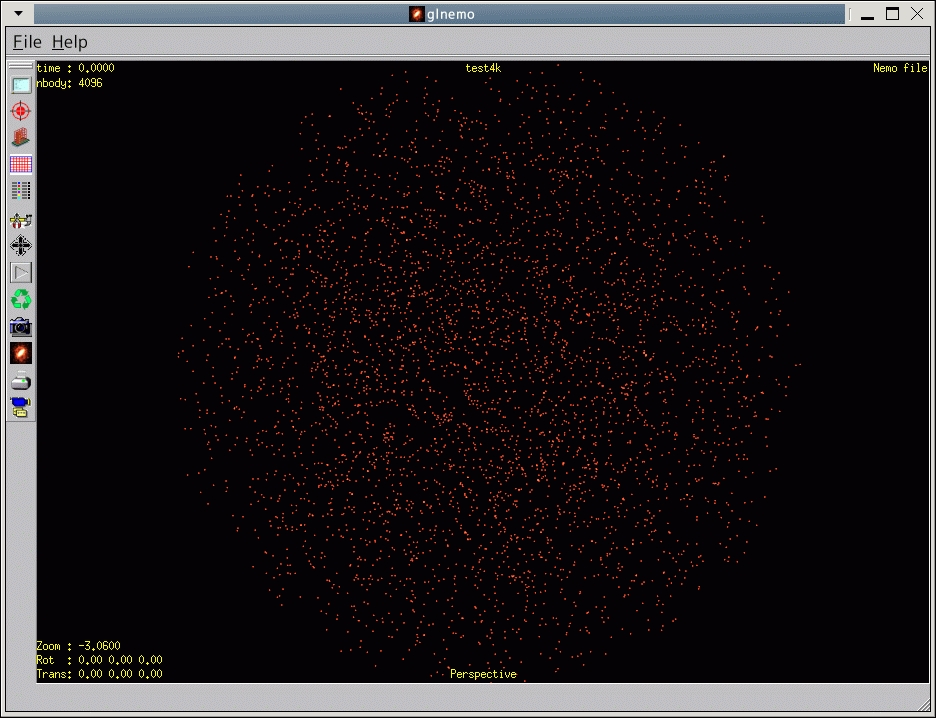This screenshot has width=936, height=718.
Task: Click the Zoom value readout
Action: click(x=76, y=646)
